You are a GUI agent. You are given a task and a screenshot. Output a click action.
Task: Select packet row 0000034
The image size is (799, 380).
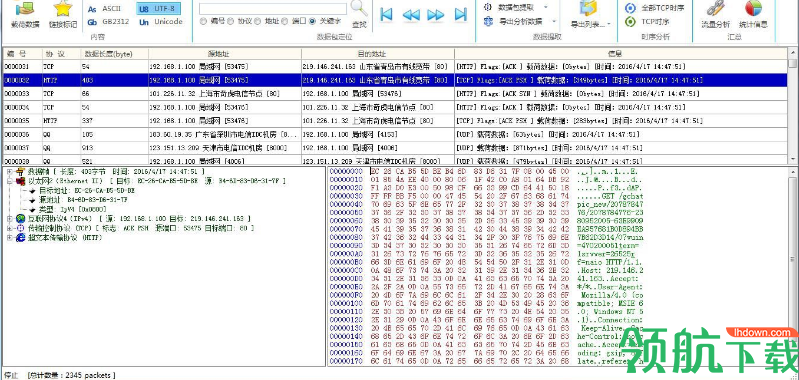[x=395, y=107]
